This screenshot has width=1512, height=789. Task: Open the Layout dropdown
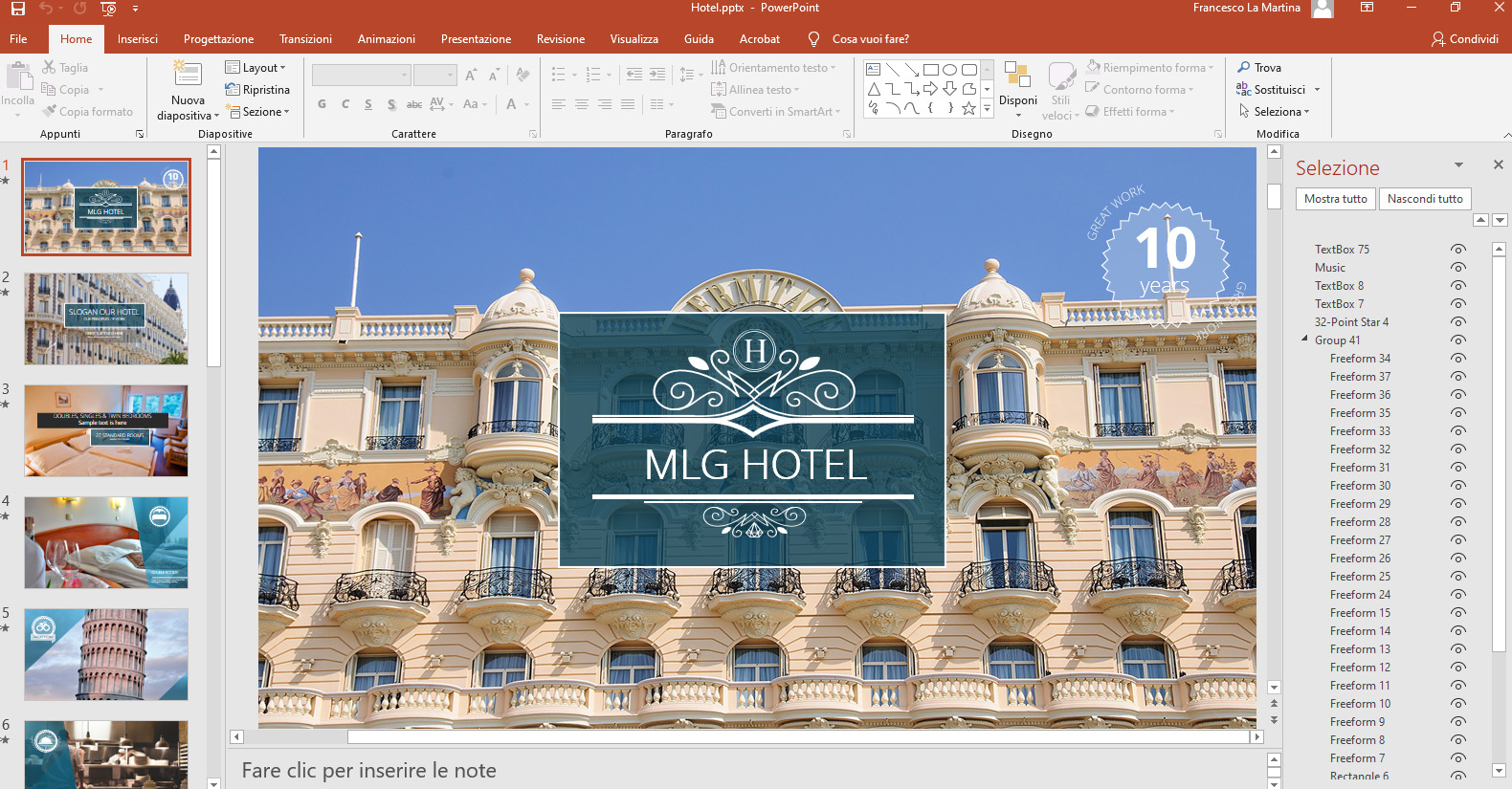256,68
